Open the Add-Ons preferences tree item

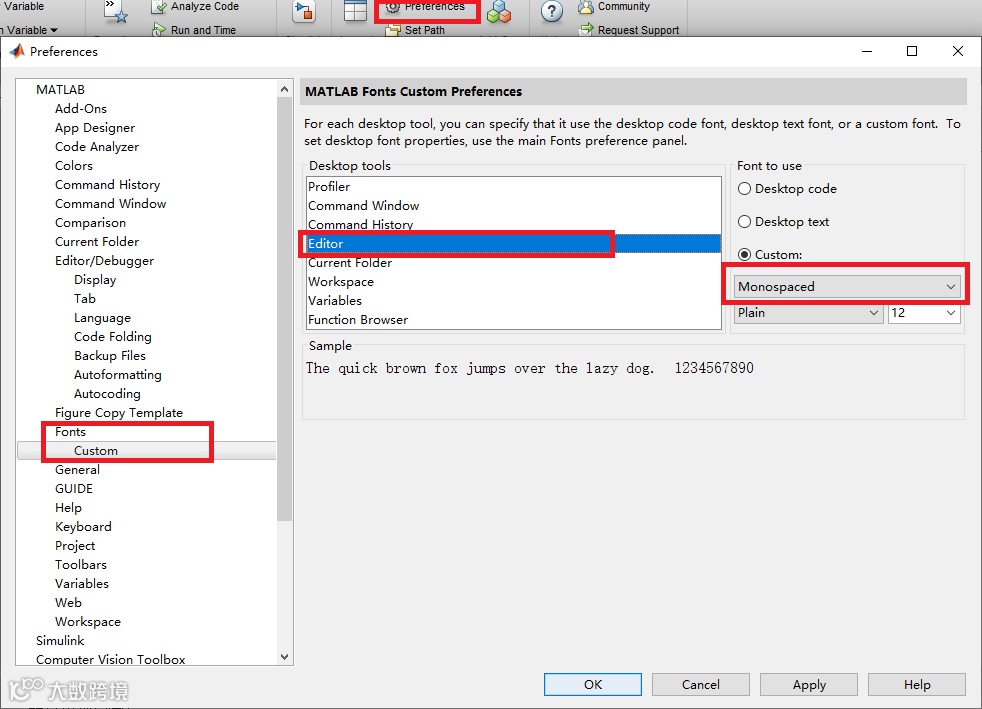(x=81, y=108)
